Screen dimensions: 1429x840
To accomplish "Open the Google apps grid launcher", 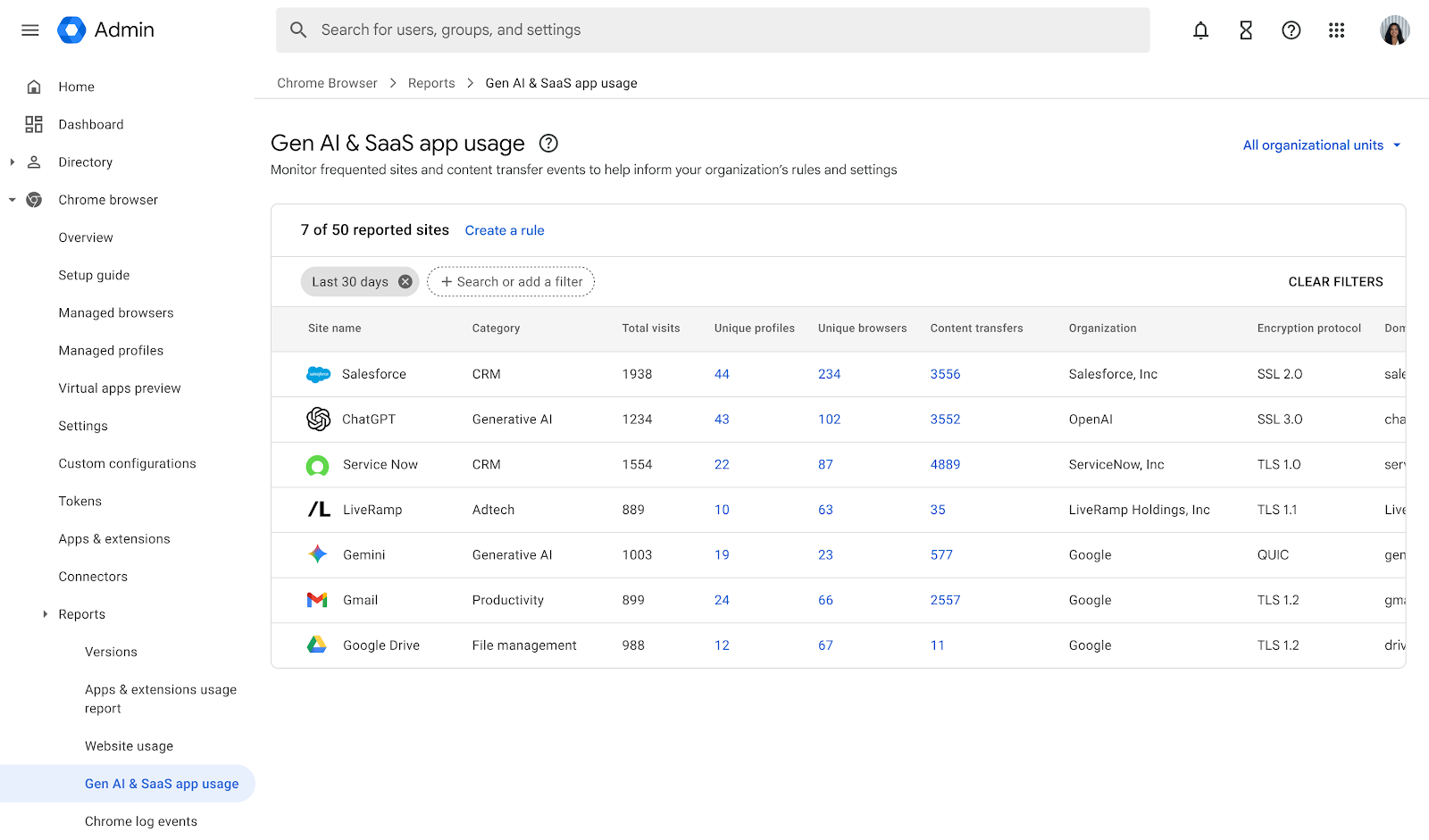I will (x=1336, y=30).
